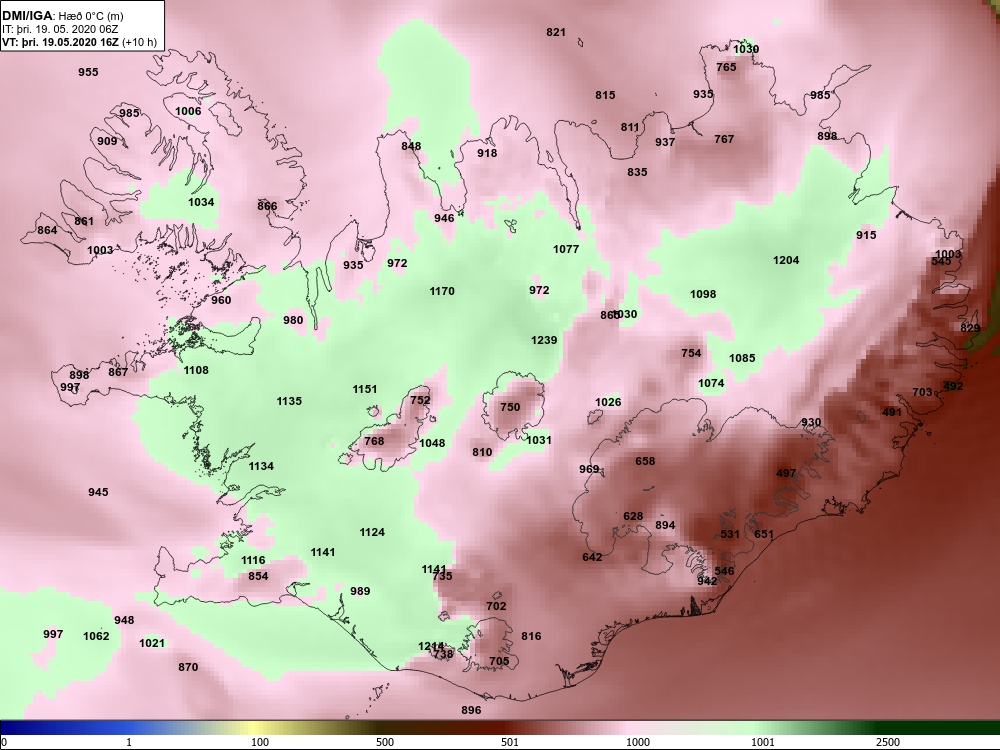
Task: Click the 750 value on the glacier outline
Action: pos(510,407)
